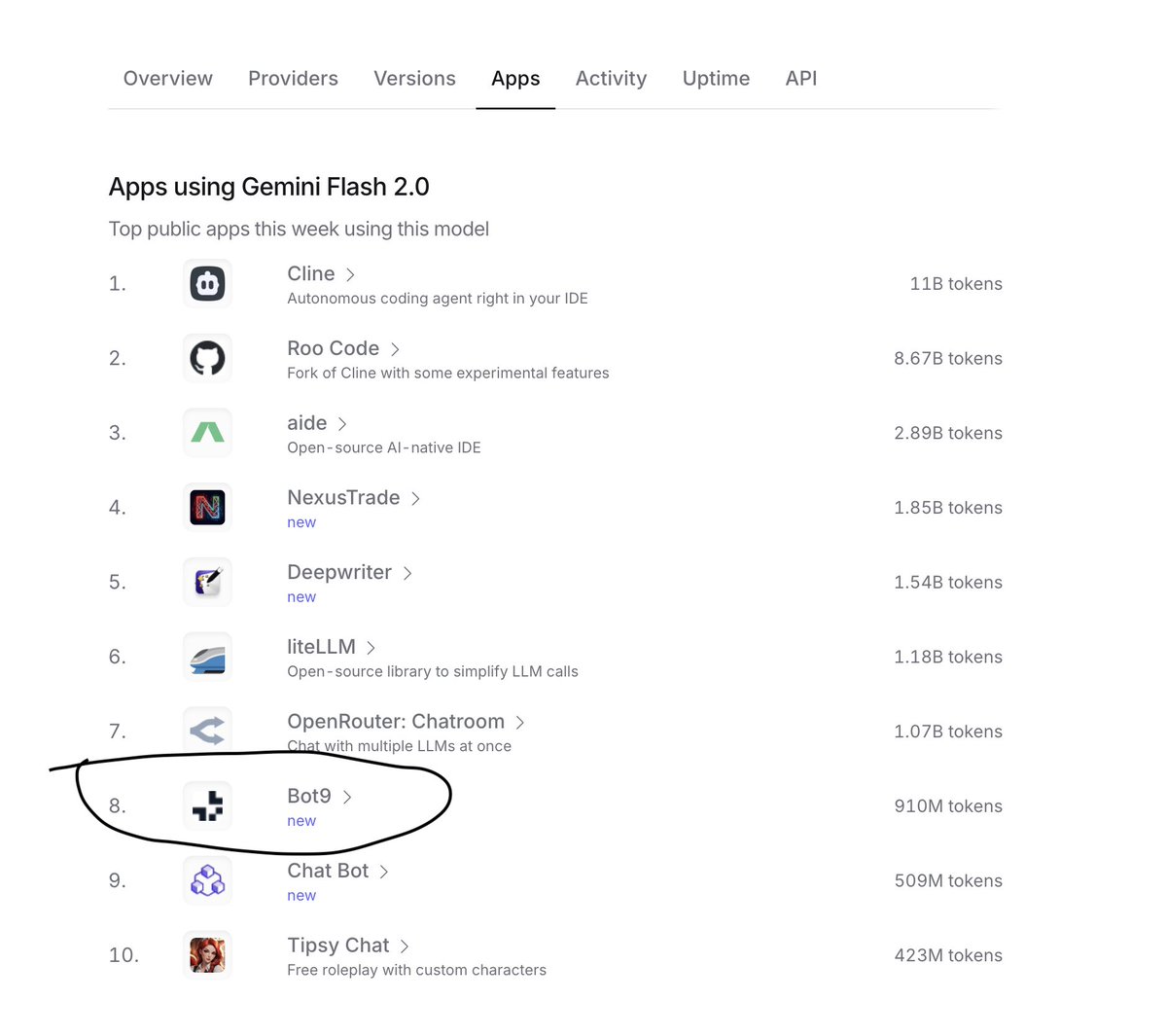Click "Fork of Cline with some experimental features"
Screen dimensions: 1167x1036
tap(448, 373)
